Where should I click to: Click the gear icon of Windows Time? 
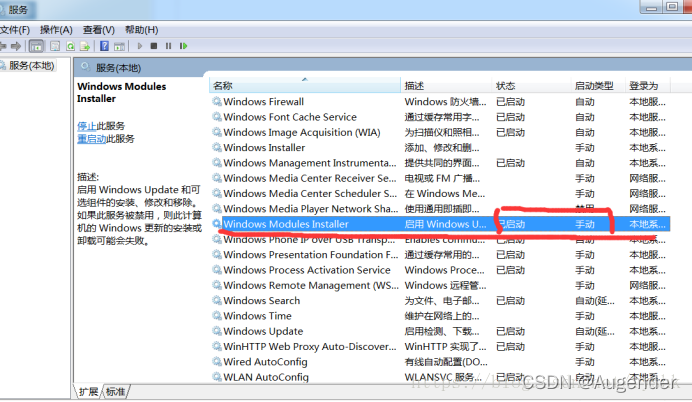click(x=217, y=316)
